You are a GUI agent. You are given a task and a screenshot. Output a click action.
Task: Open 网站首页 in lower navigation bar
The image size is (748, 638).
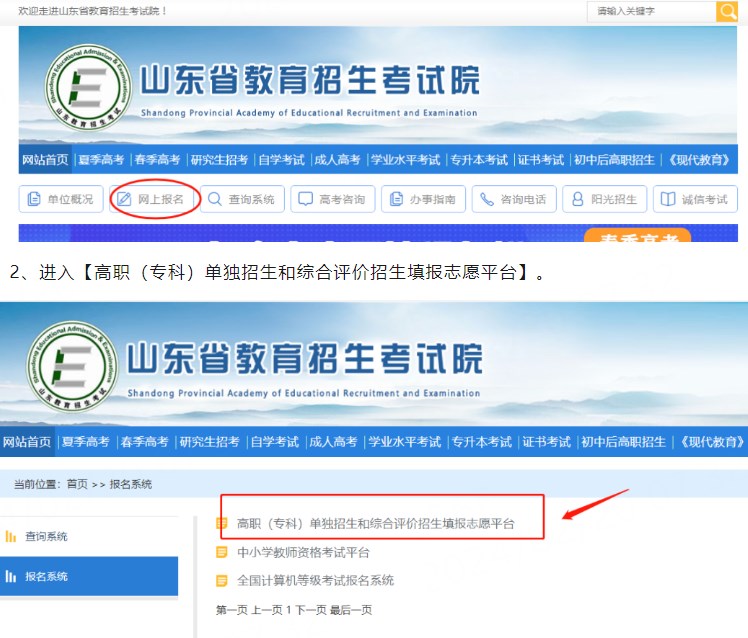[x=27, y=442]
